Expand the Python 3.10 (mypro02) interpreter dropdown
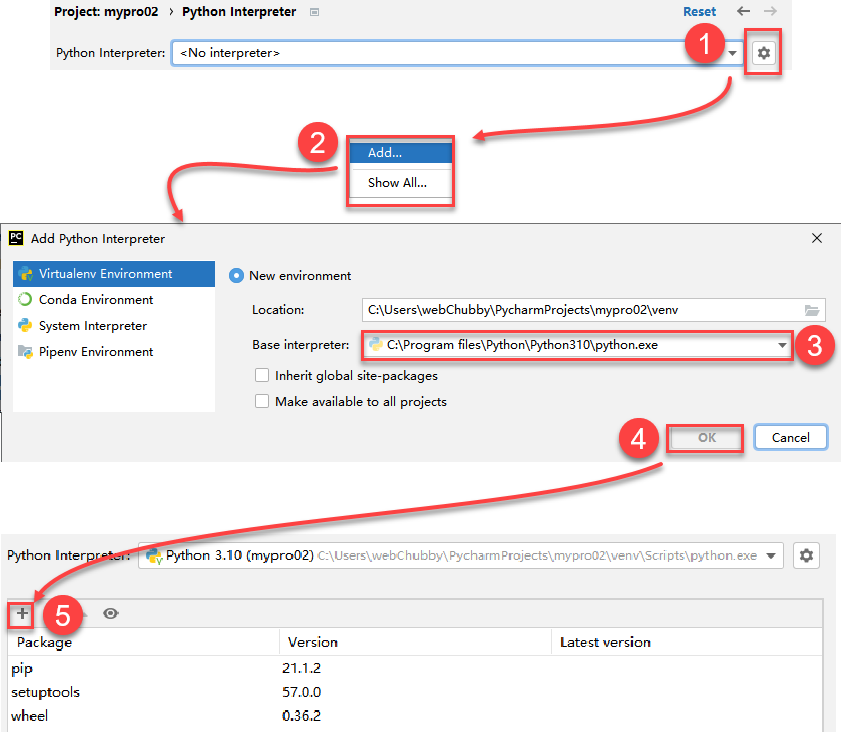841x732 pixels. pyautogui.click(x=771, y=556)
